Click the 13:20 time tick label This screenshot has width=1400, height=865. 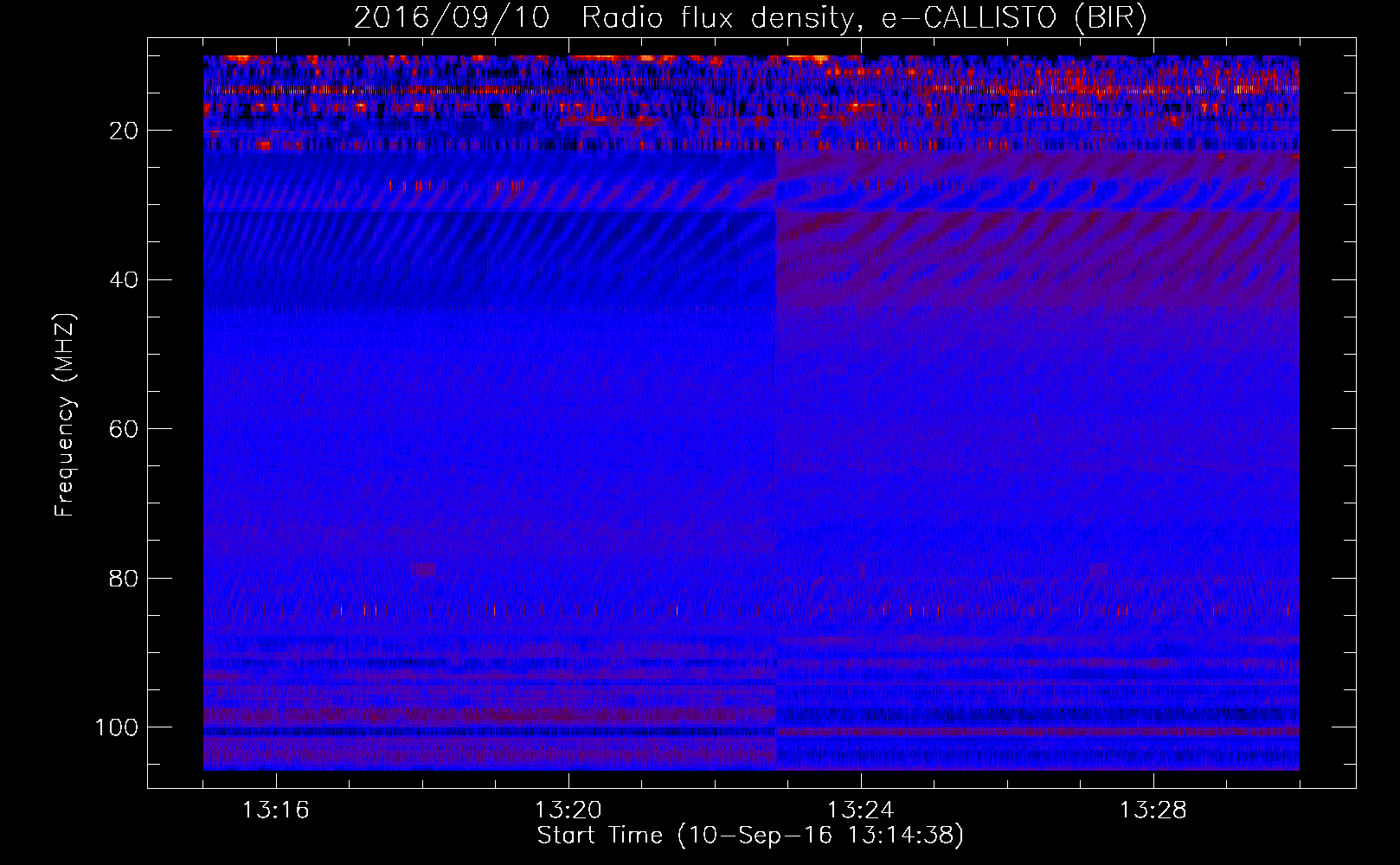pos(568,811)
